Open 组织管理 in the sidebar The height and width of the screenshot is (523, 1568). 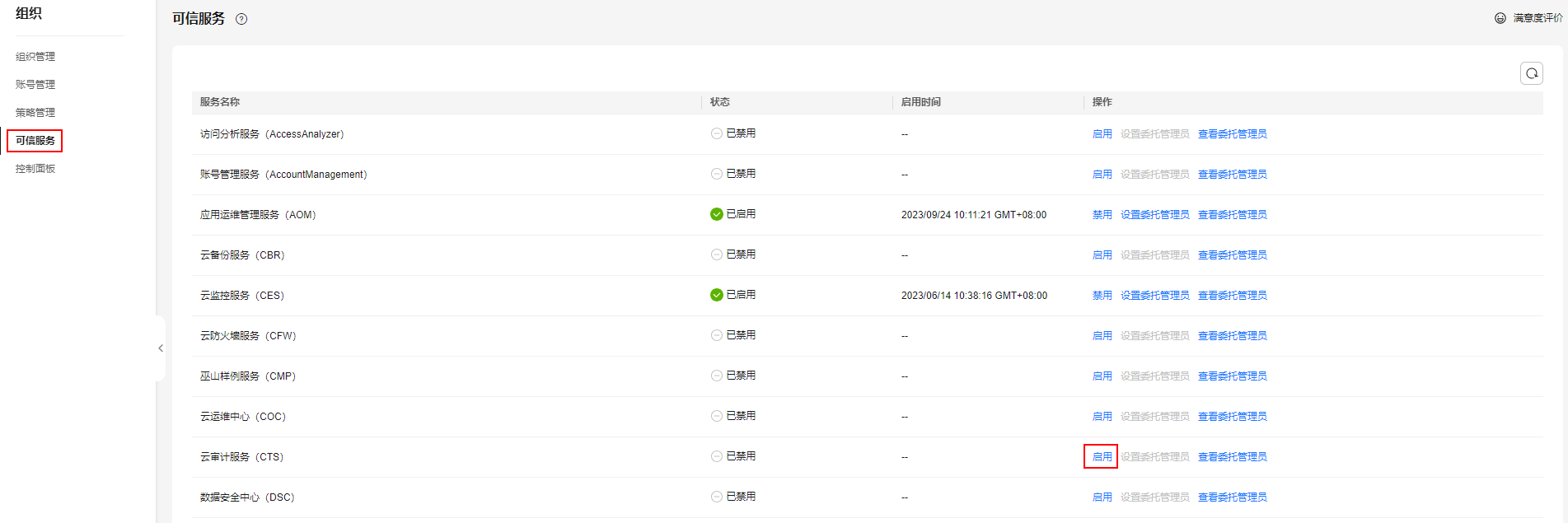(x=35, y=57)
